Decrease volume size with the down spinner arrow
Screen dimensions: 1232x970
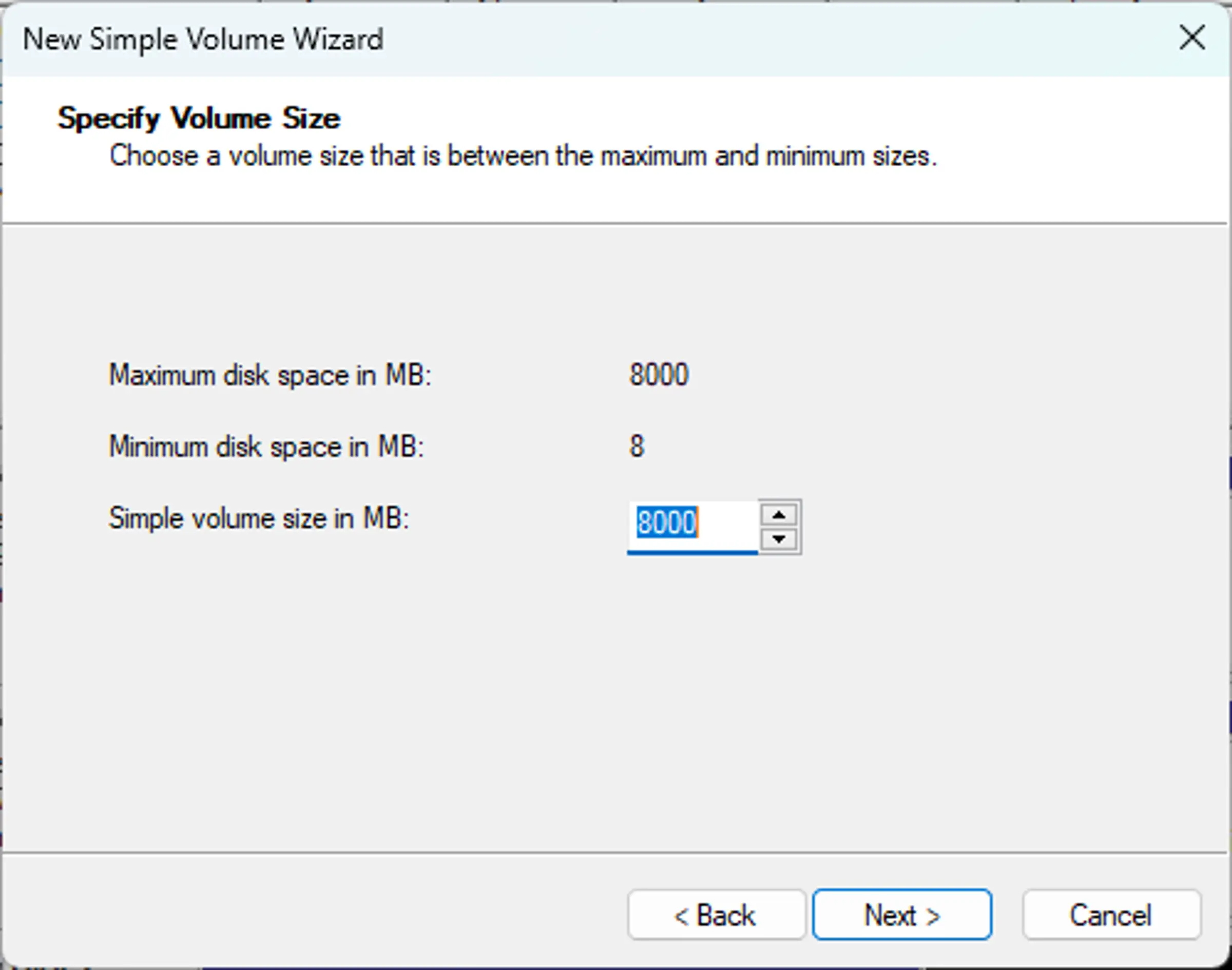(x=779, y=539)
